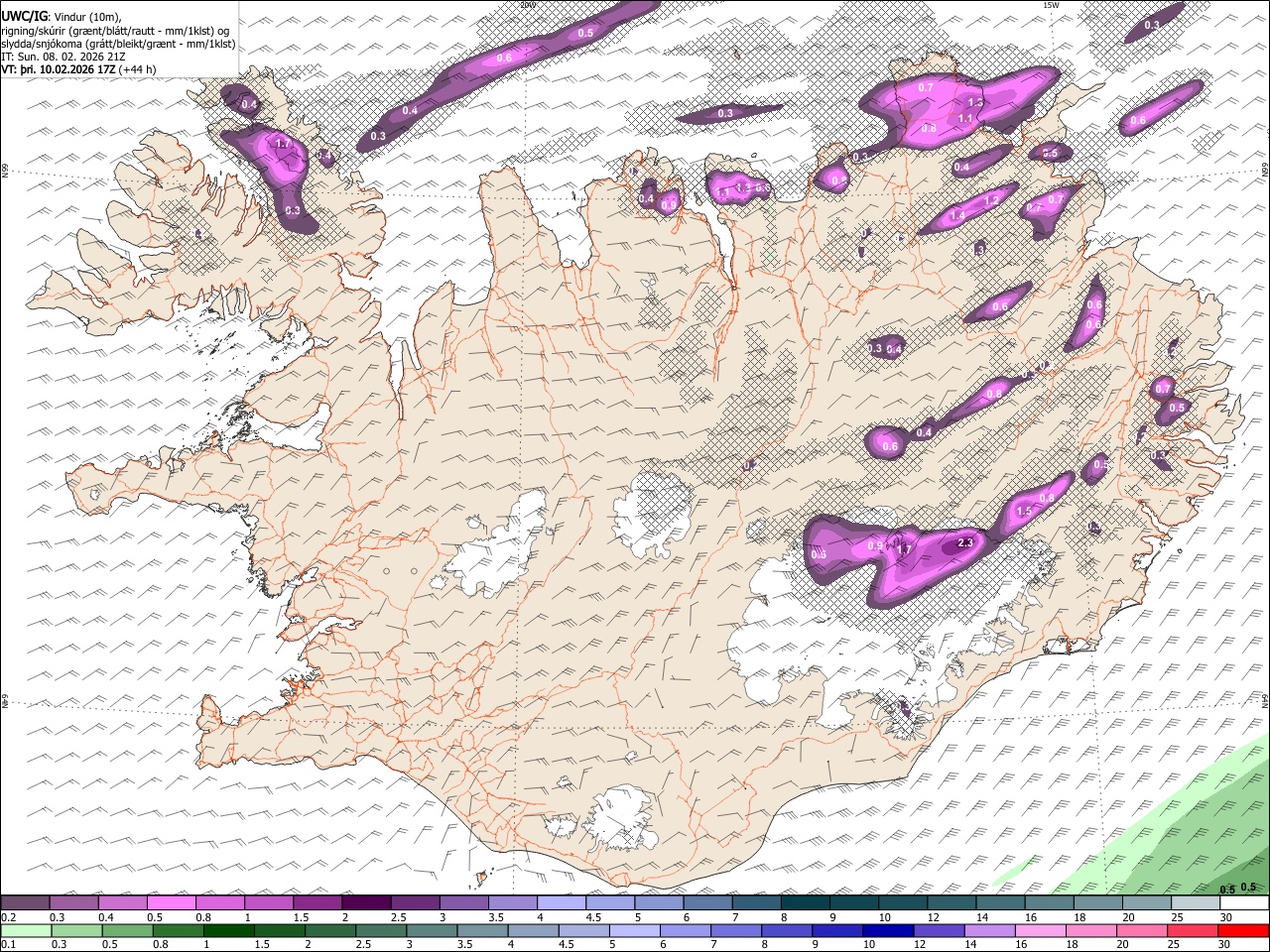Click the pale green rain swatch between 0.1 and 0.3
Viewport: 1270px width, 952px height.
[x=26, y=931]
